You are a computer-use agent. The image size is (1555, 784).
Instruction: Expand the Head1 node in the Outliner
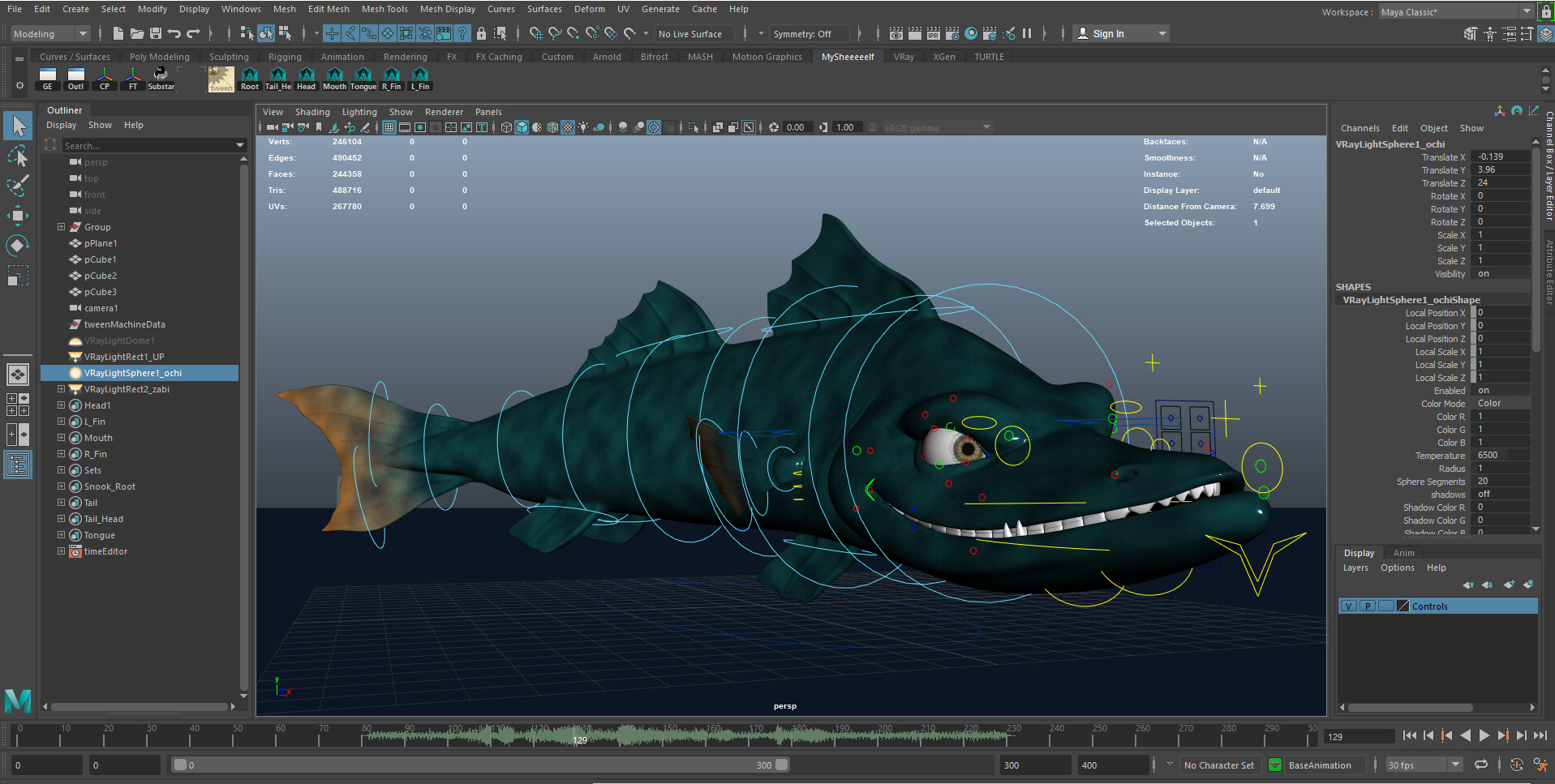pyautogui.click(x=61, y=405)
